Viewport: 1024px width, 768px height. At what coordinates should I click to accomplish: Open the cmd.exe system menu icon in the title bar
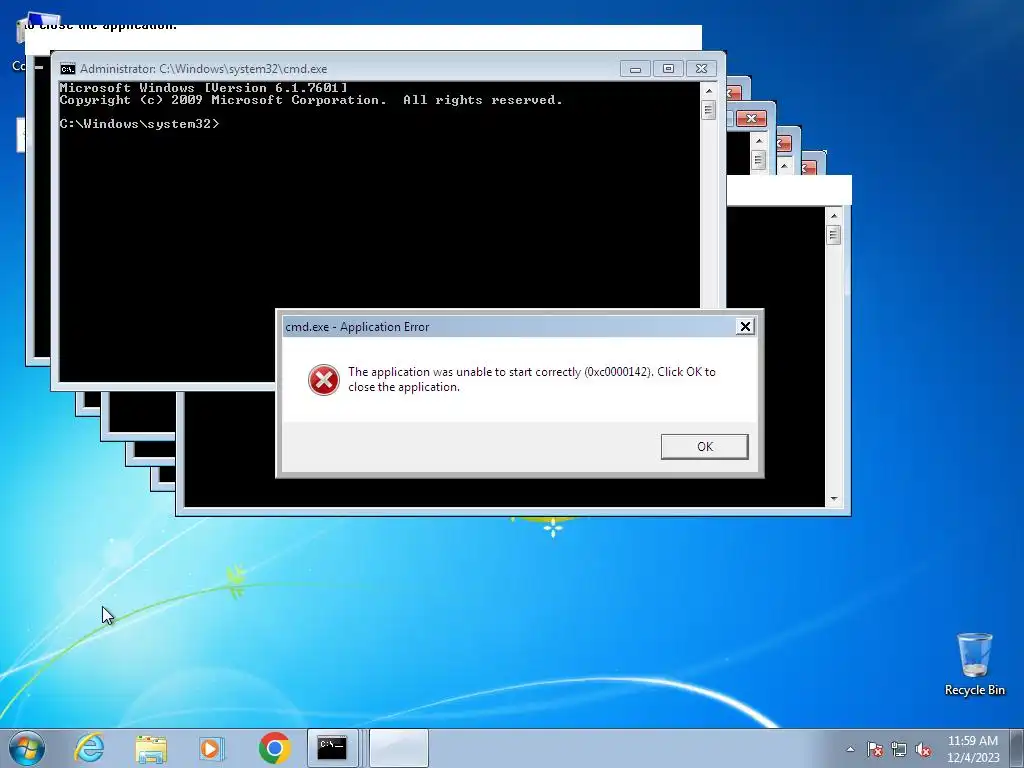[67, 69]
